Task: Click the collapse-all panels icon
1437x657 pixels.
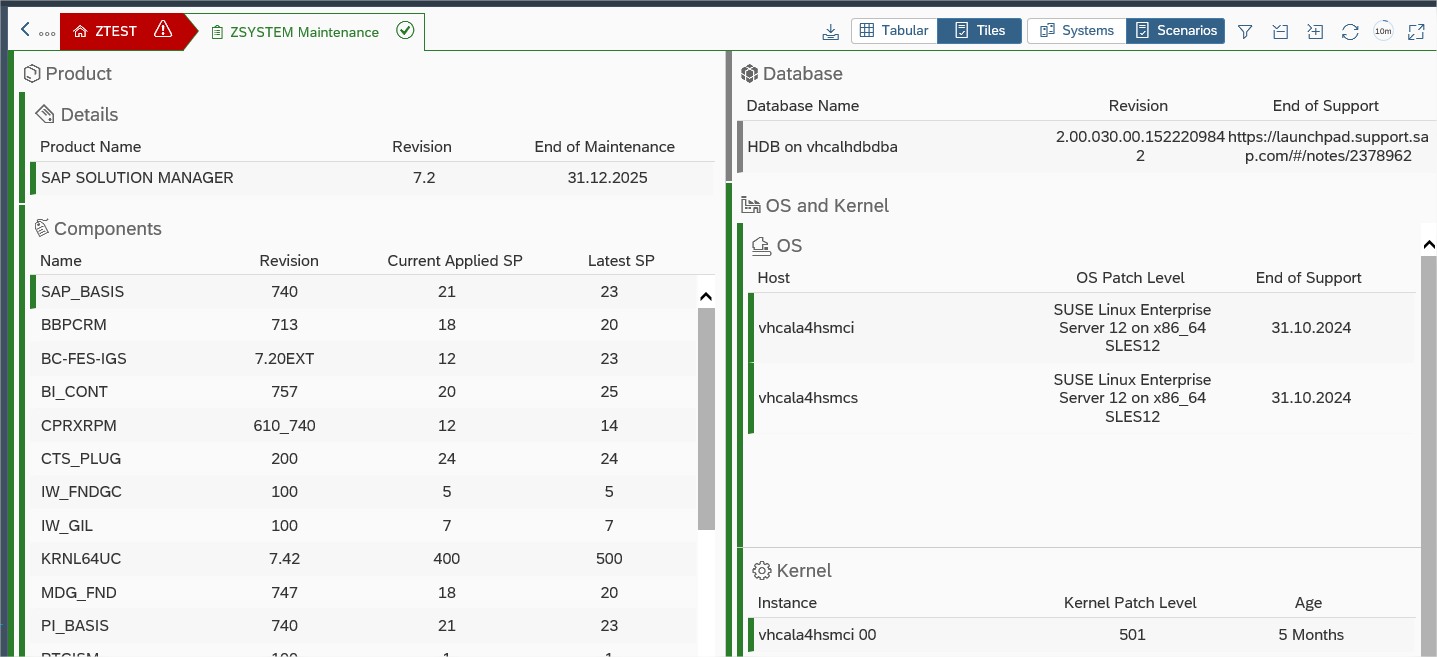Action: point(1280,32)
